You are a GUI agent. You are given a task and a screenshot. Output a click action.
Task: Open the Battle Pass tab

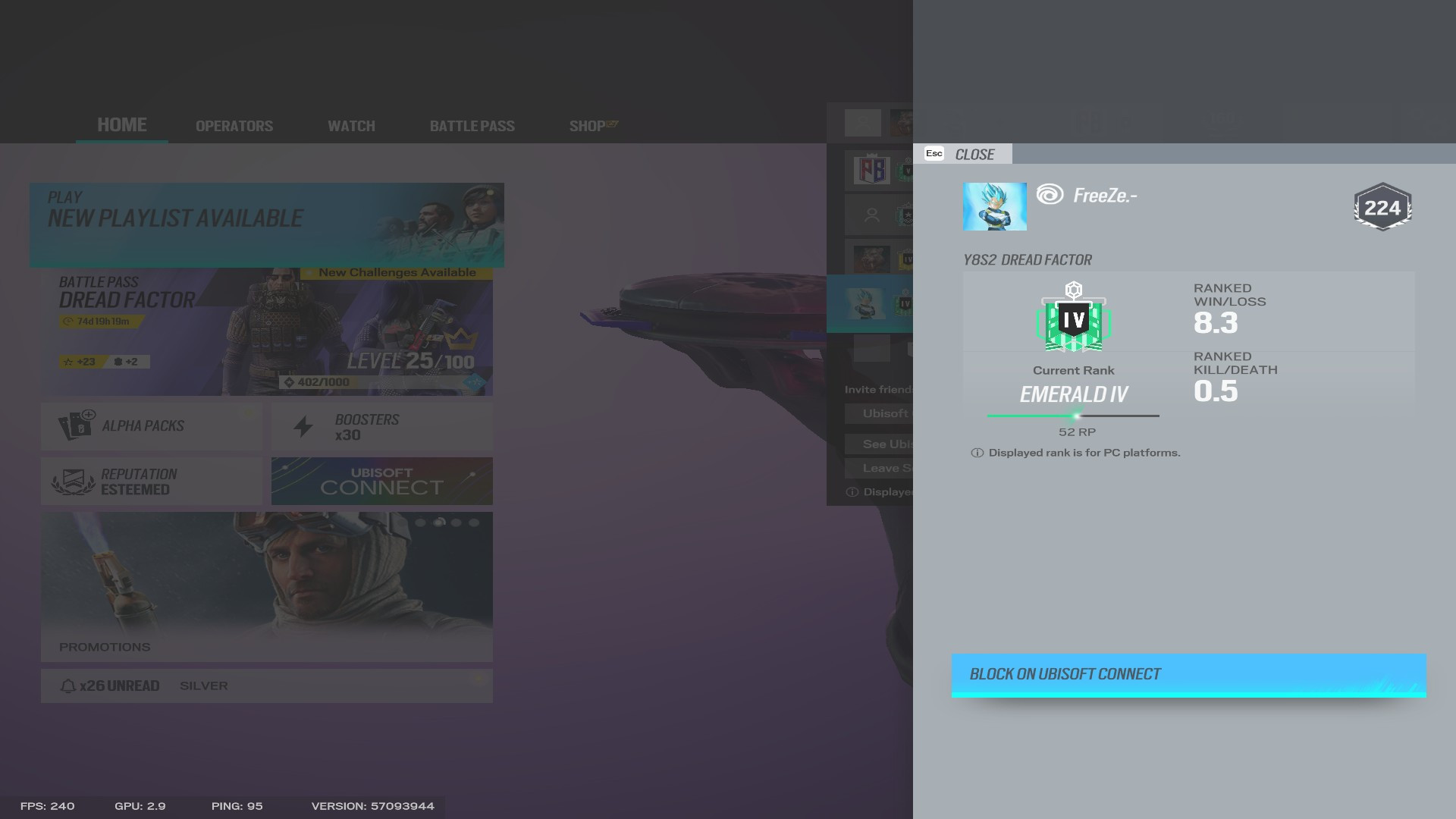472,126
